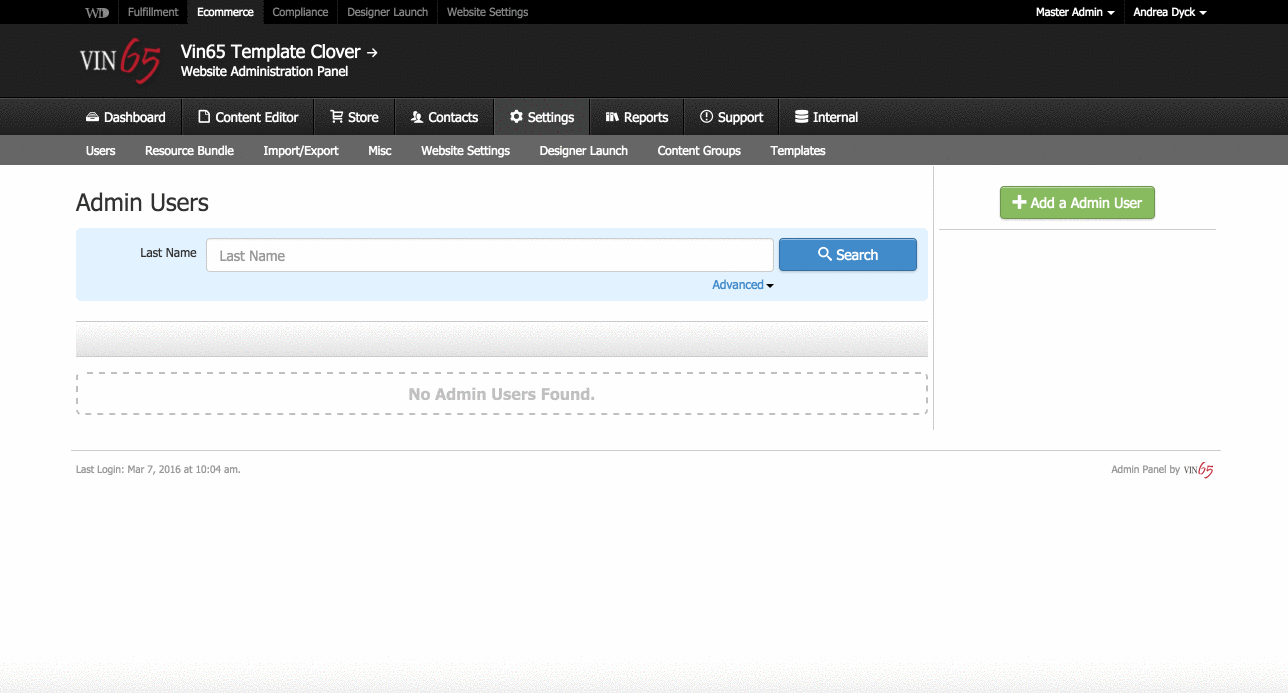The image size is (1288, 693).
Task: Click the Internal database icon
Action: click(801, 117)
